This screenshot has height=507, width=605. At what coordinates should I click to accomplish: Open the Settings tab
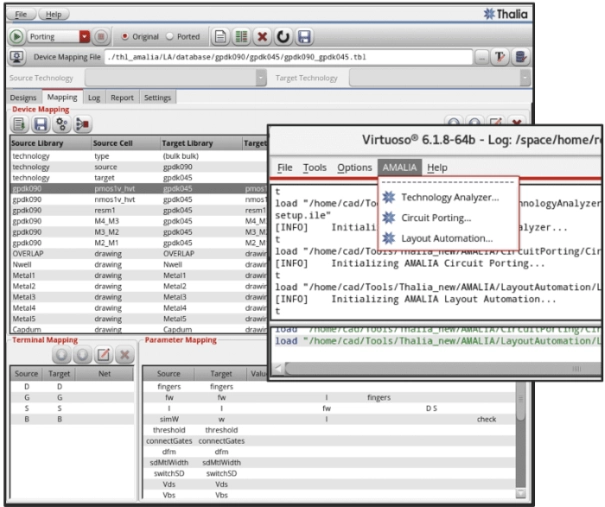[x=157, y=98]
